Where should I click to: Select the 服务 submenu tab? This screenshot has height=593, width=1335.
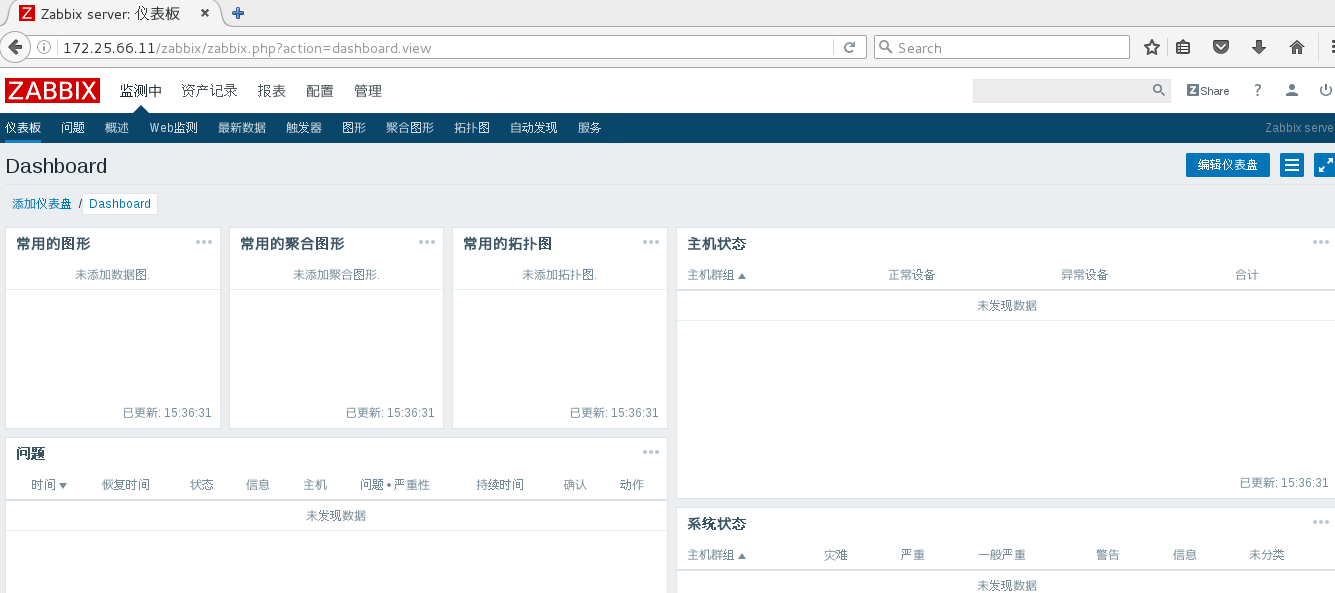point(590,128)
